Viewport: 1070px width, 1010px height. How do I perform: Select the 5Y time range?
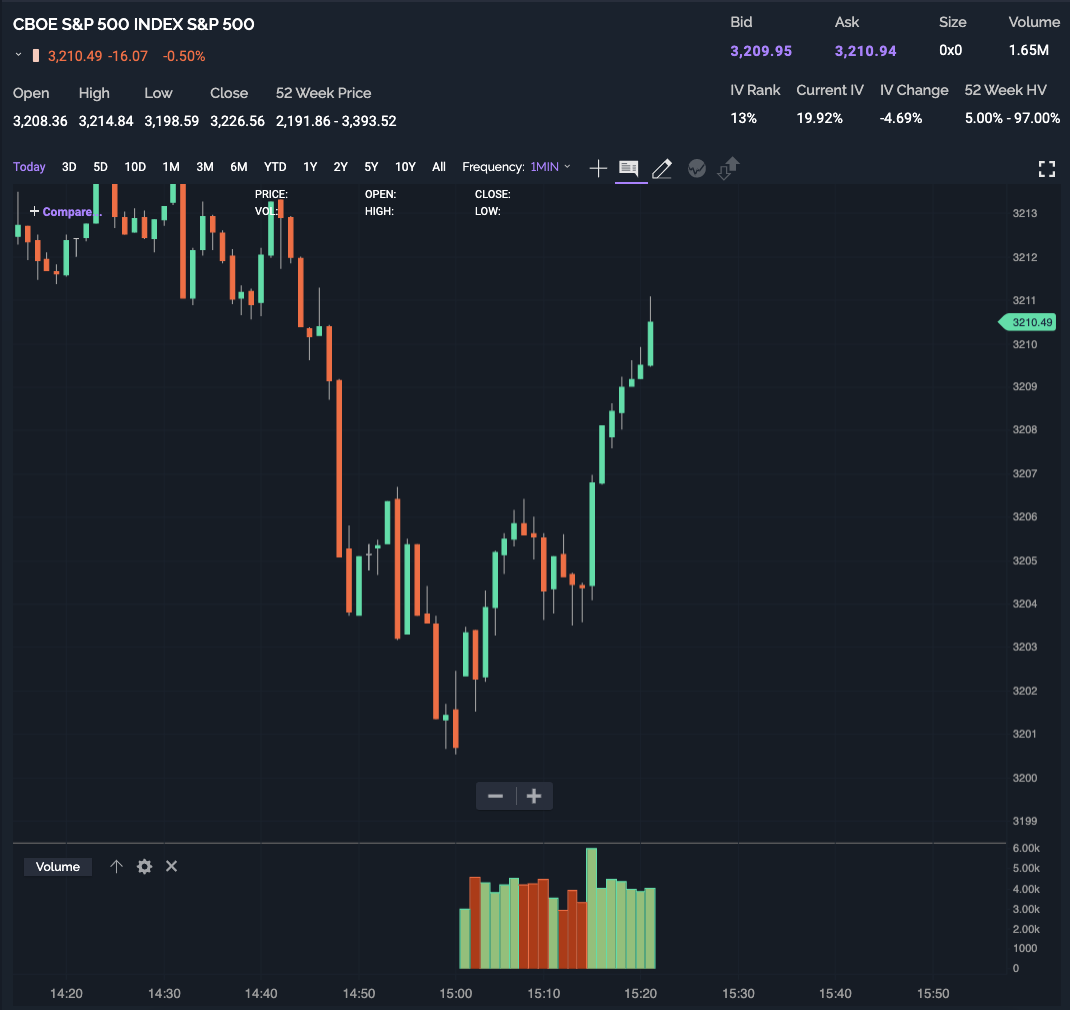[371, 167]
